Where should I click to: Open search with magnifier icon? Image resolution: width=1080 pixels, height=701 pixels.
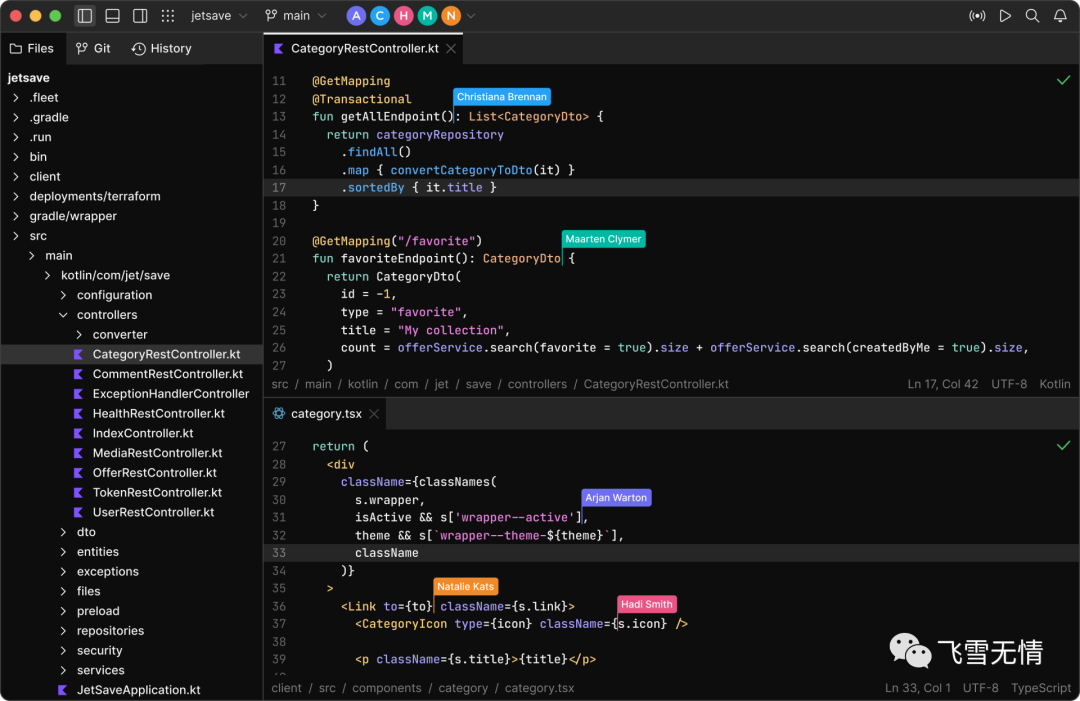click(x=1032, y=16)
